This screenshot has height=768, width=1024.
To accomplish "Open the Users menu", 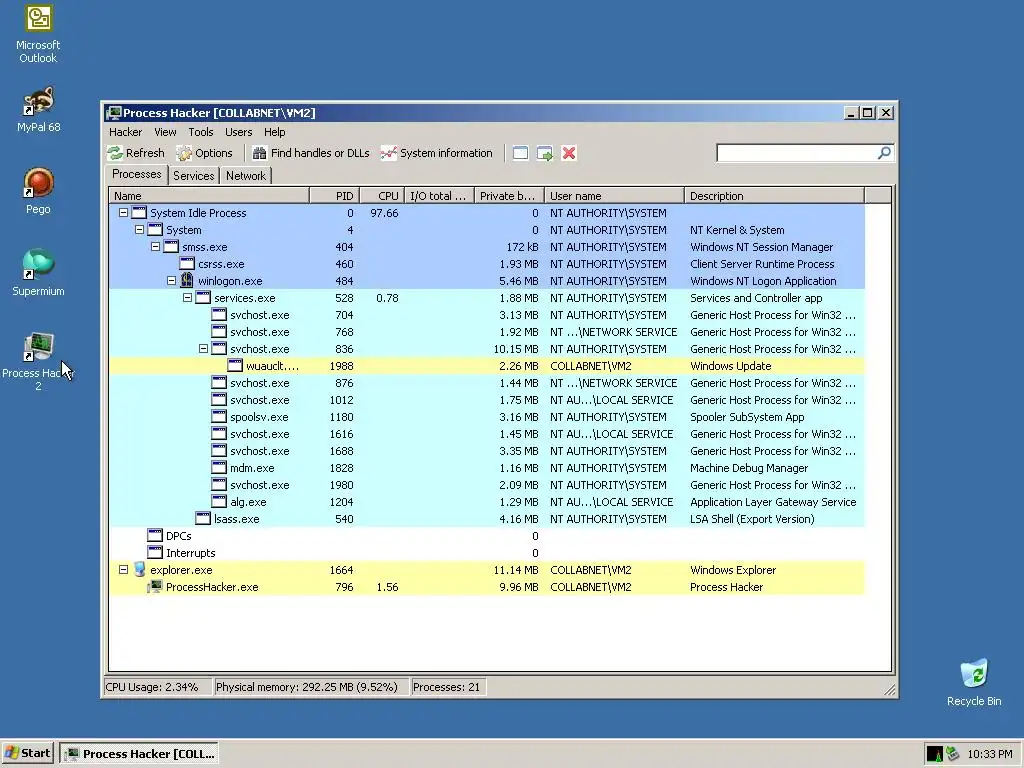I will (238, 132).
